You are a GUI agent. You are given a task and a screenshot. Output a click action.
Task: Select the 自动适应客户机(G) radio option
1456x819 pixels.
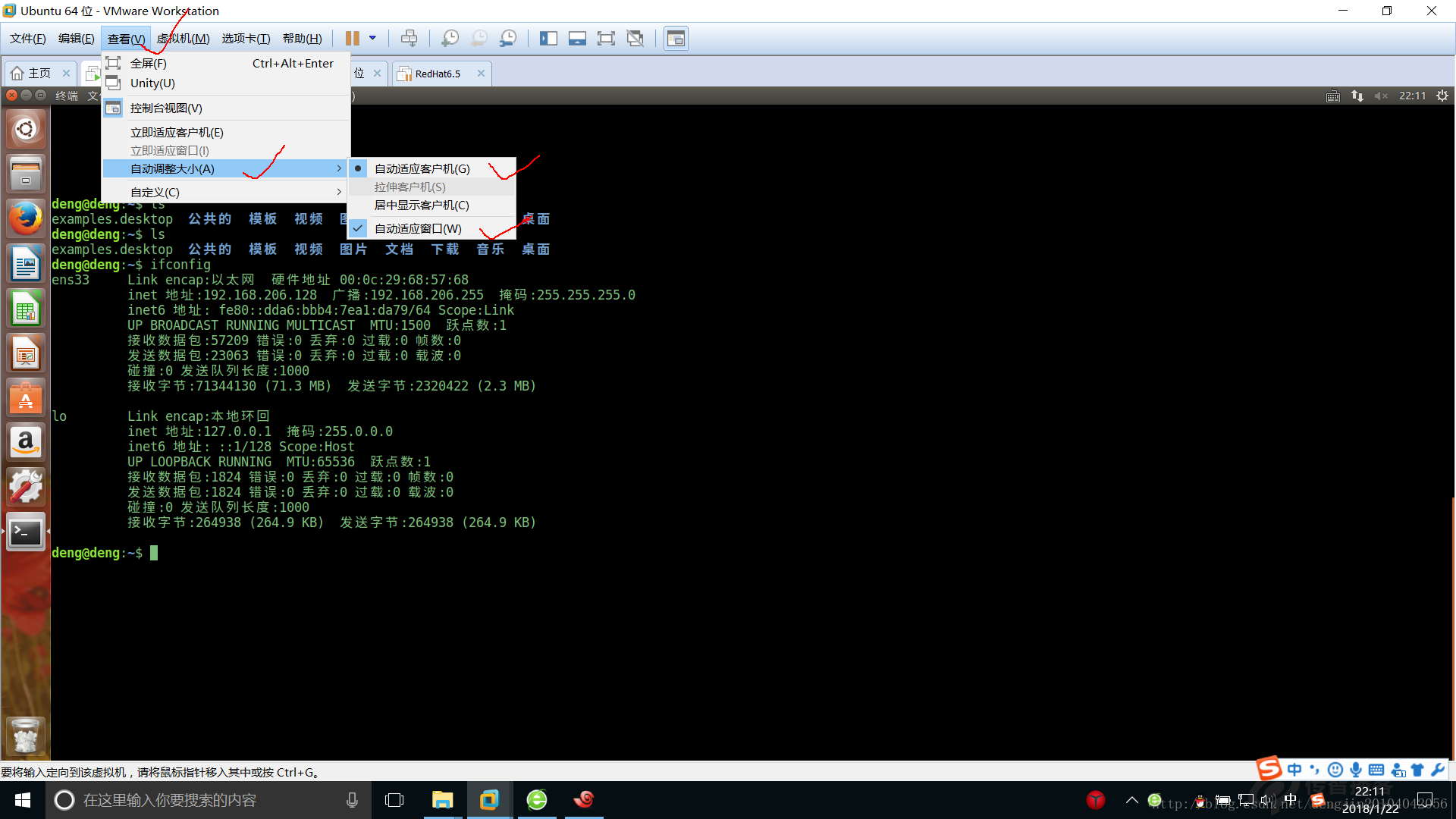(422, 168)
